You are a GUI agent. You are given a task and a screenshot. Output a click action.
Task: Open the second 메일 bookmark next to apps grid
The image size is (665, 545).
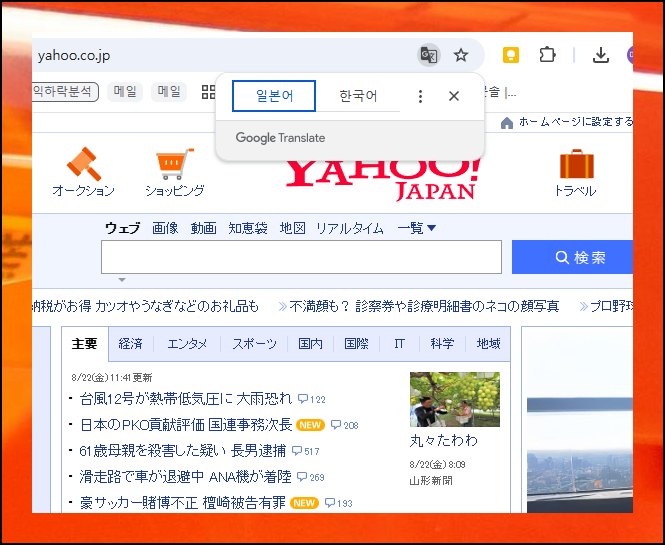click(169, 92)
